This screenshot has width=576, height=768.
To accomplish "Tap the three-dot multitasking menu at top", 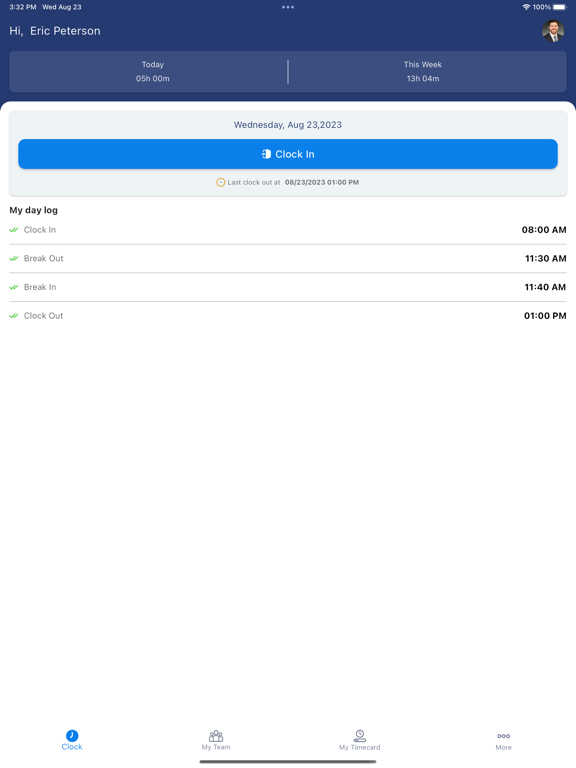I will pyautogui.click(x=288, y=7).
